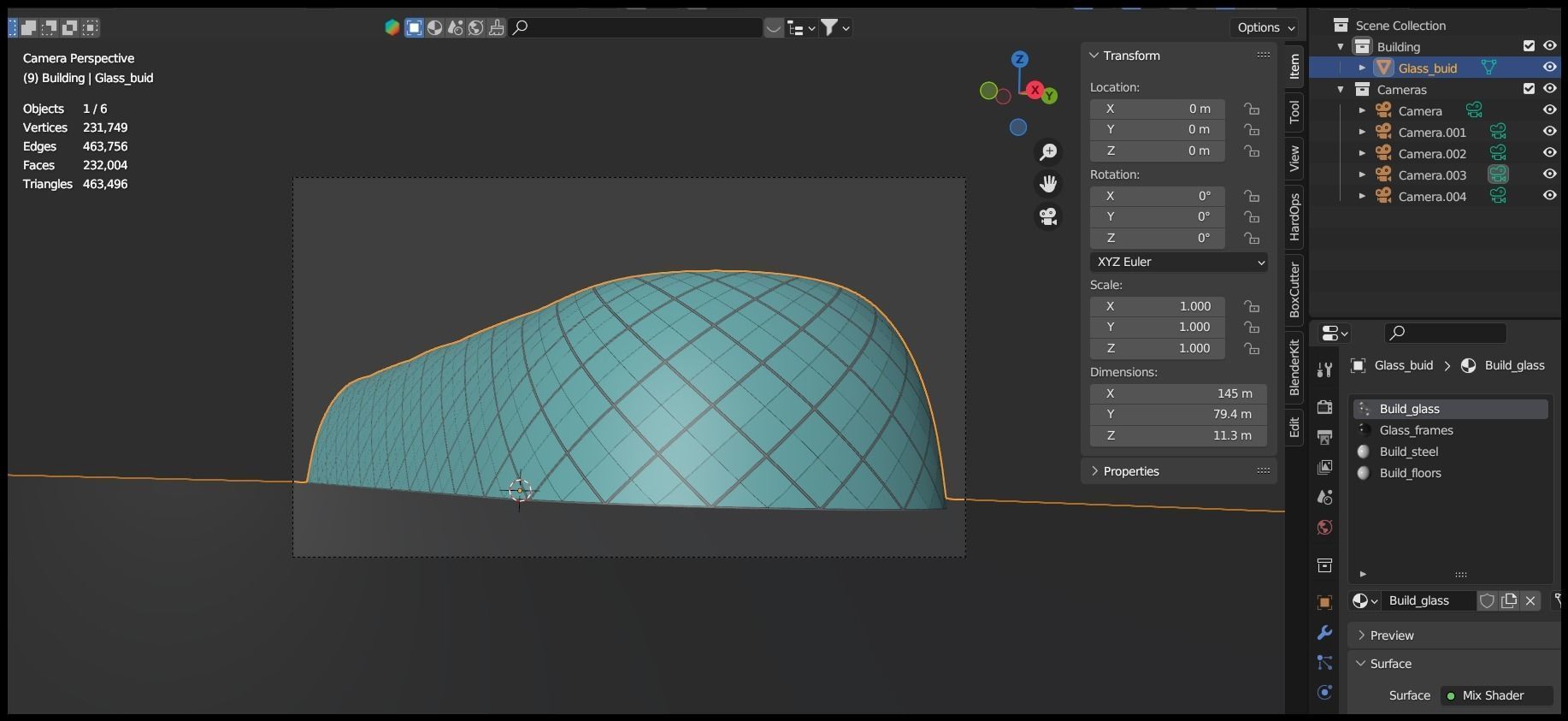1568x721 pixels.
Task: Filter outliner by world globe icon
Action: coord(476,27)
